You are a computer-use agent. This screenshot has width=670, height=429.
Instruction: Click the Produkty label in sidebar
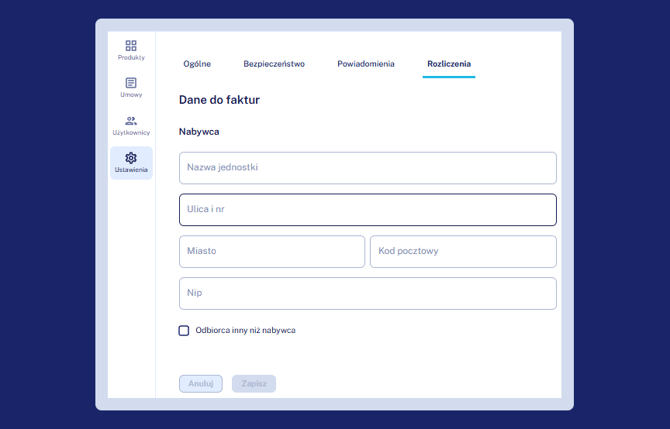coord(131,58)
